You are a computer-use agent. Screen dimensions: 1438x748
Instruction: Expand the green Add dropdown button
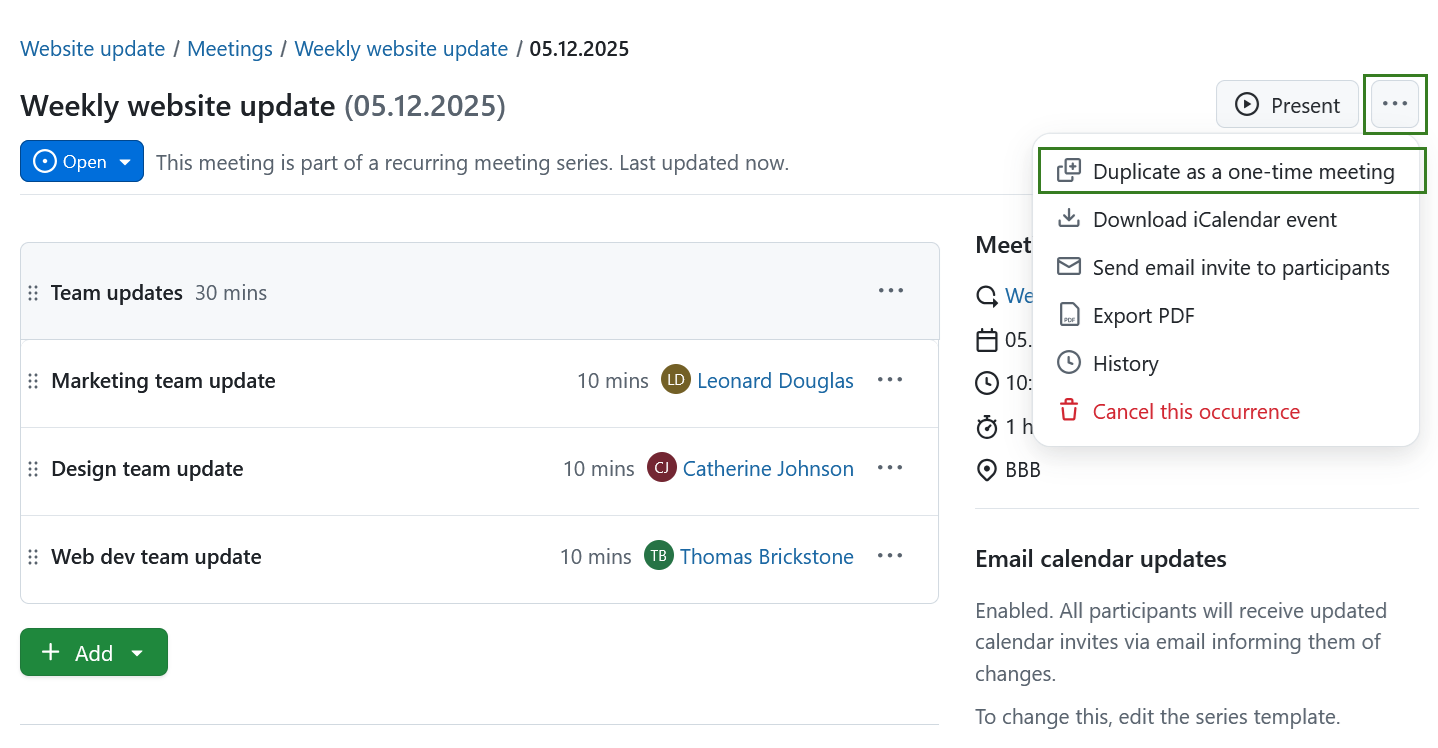click(94, 653)
